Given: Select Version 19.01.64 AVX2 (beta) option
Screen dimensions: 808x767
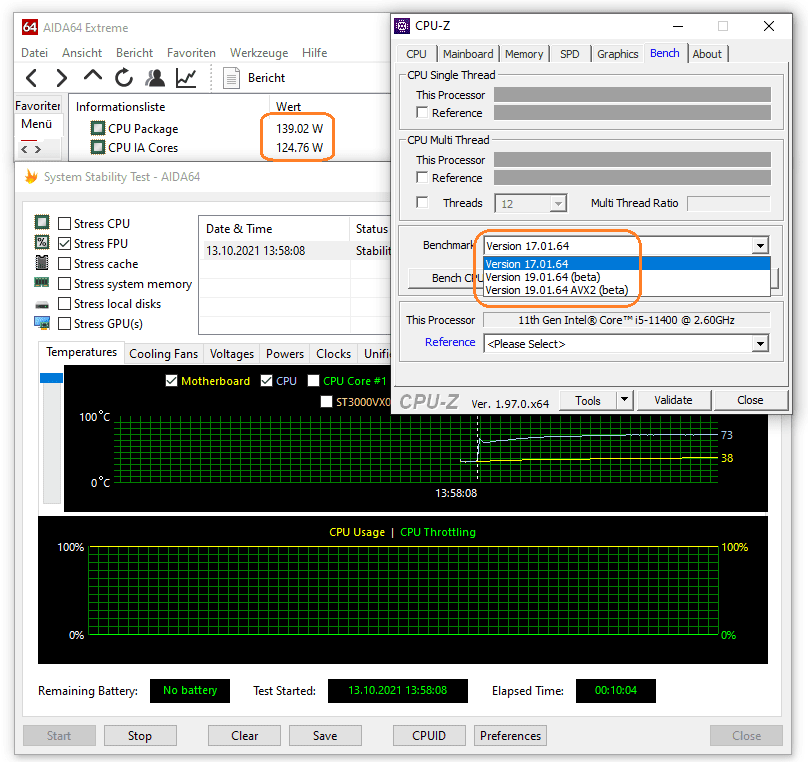Looking at the screenshot, I should 627,290.
